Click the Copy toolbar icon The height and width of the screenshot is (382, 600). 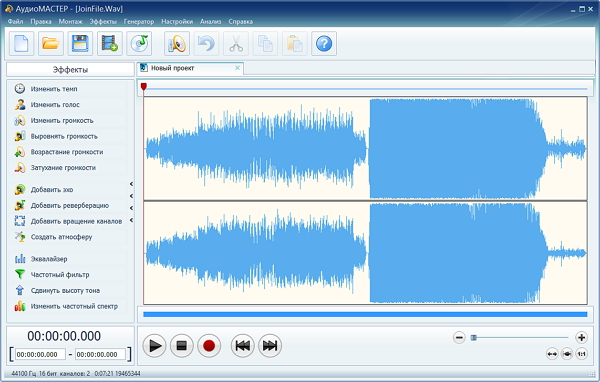click(x=265, y=43)
